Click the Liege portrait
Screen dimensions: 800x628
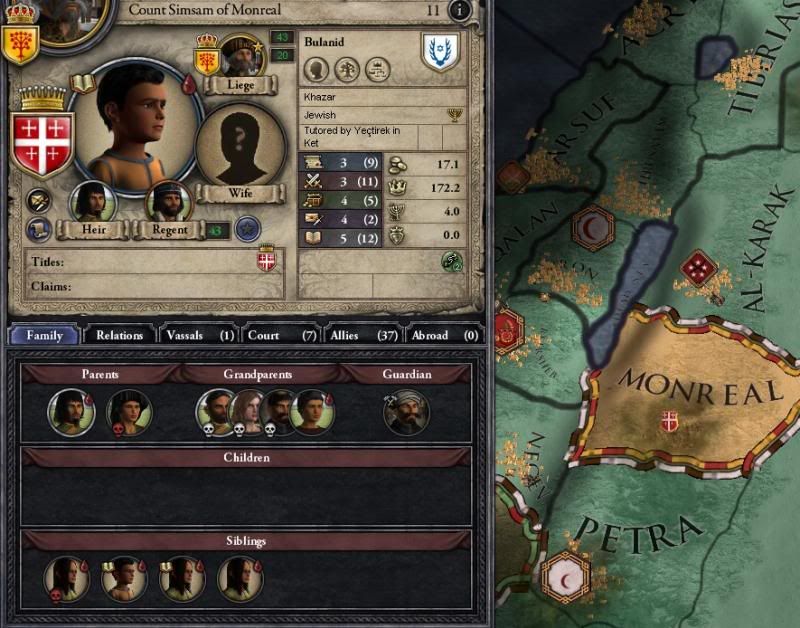coord(242,57)
